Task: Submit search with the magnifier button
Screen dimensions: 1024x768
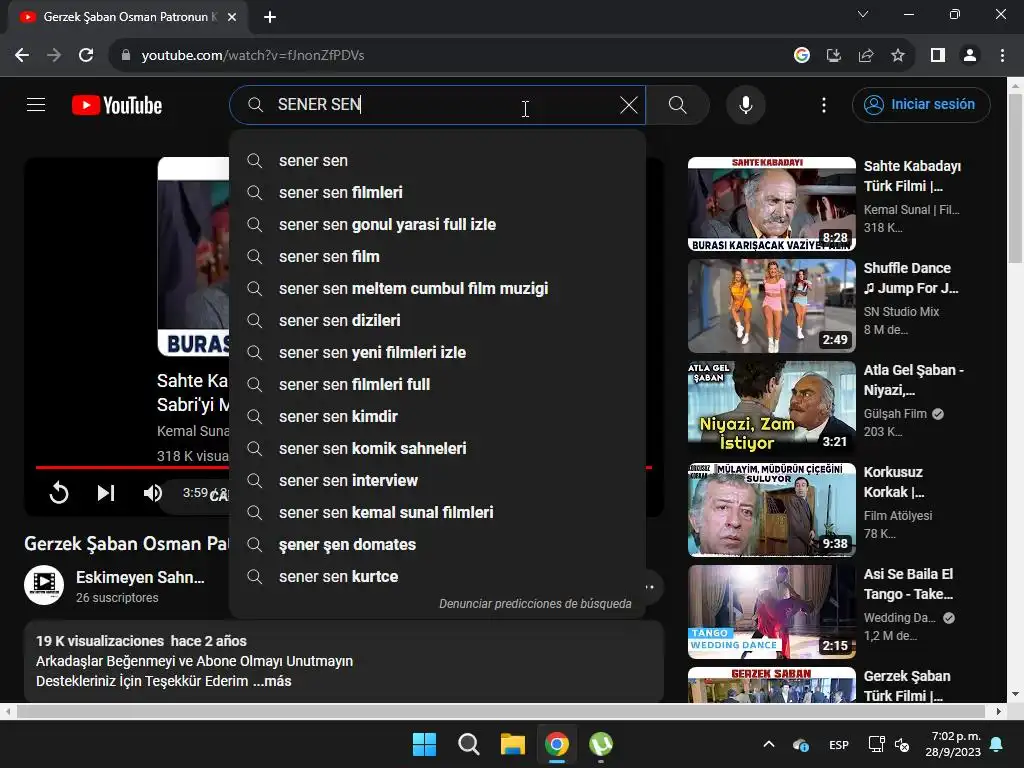Action: [678, 104]
